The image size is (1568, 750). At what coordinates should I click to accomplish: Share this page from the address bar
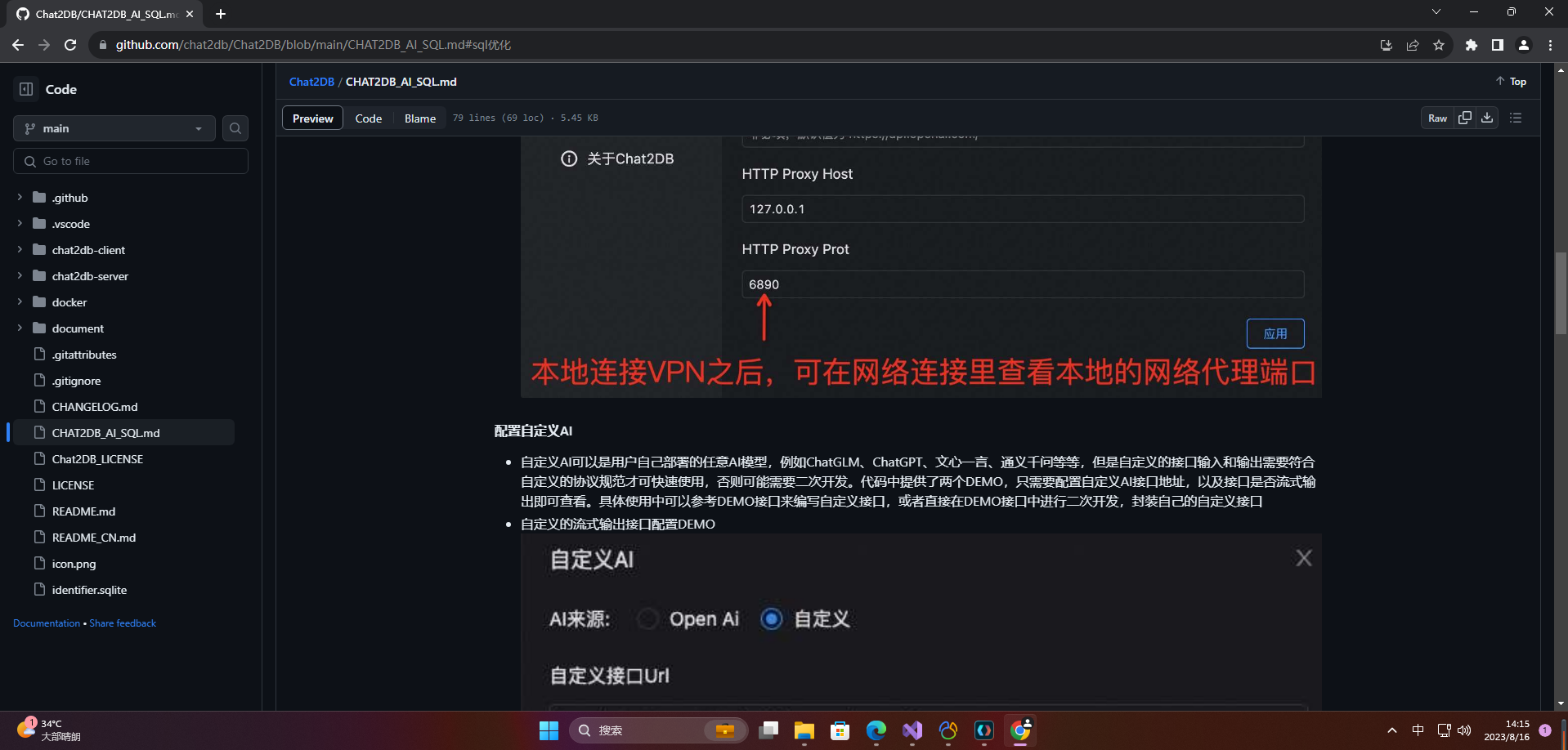tap(1413, 45)
